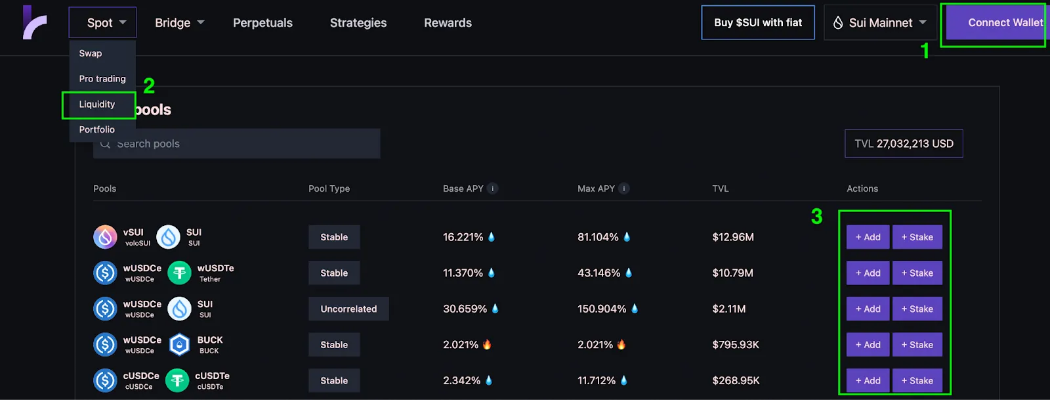Expand the Bridge dropdown

180,22
